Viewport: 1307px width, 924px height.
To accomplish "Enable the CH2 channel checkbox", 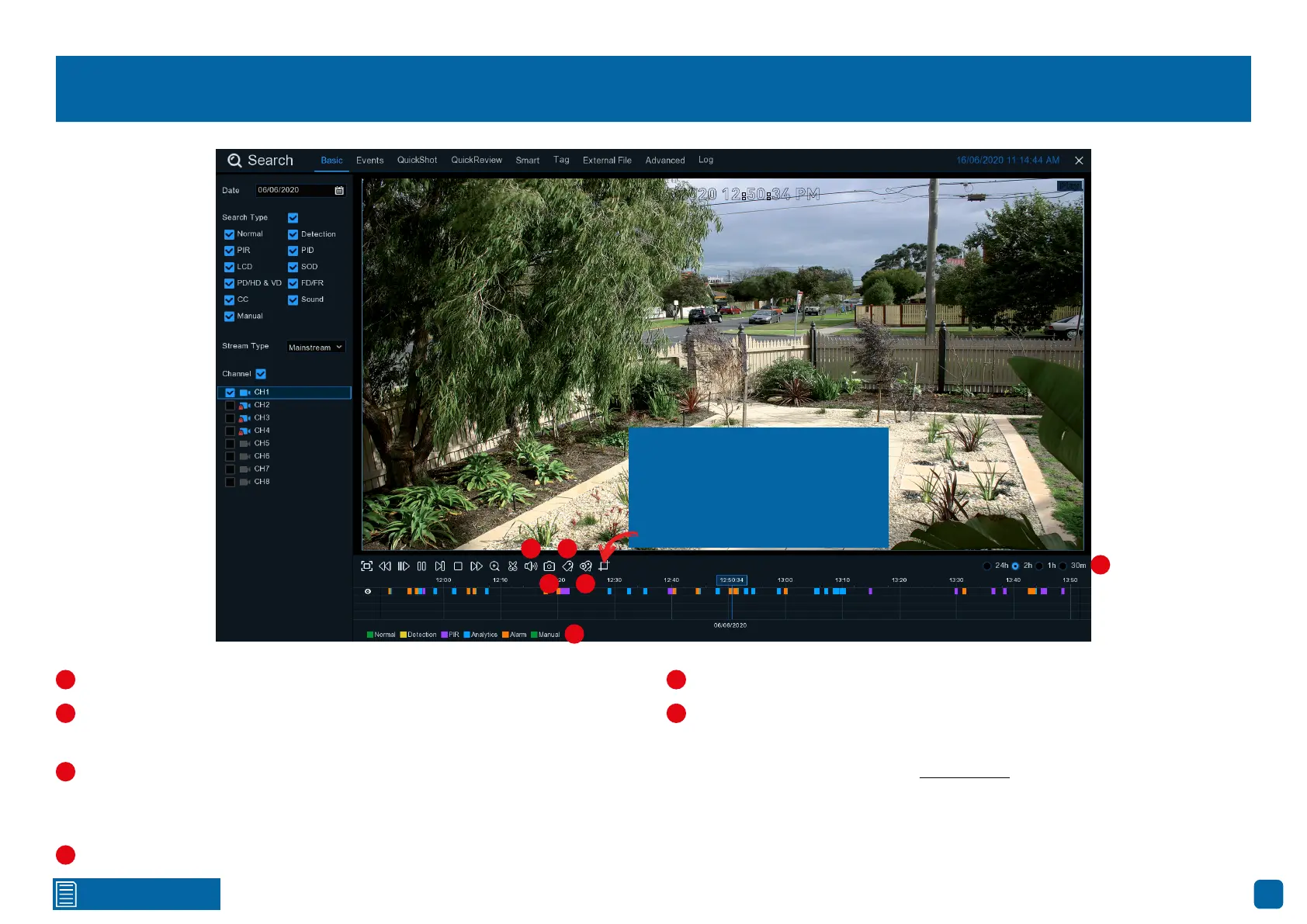I will click(230, 405).
